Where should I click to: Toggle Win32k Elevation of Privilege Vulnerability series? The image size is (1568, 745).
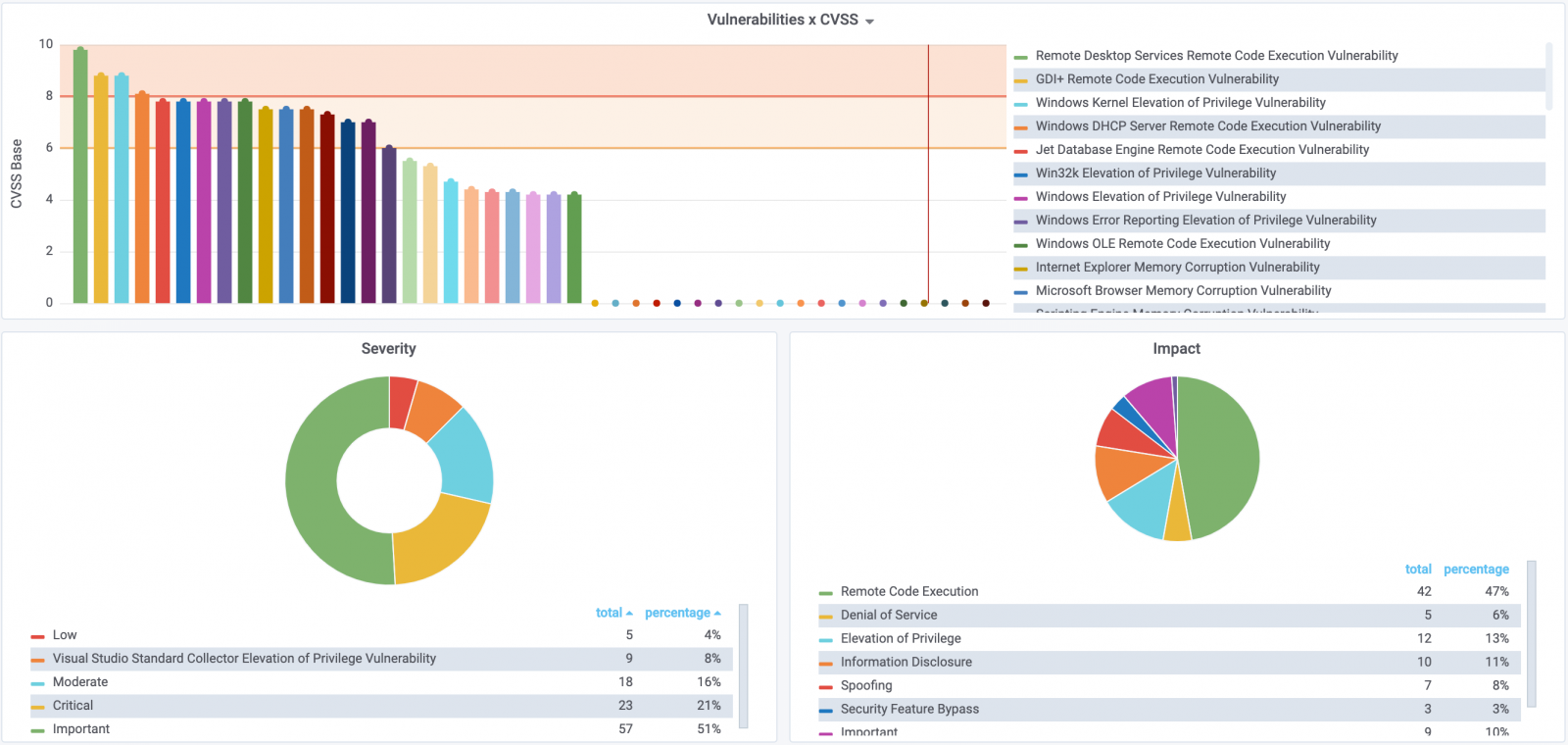point(1155,174)
